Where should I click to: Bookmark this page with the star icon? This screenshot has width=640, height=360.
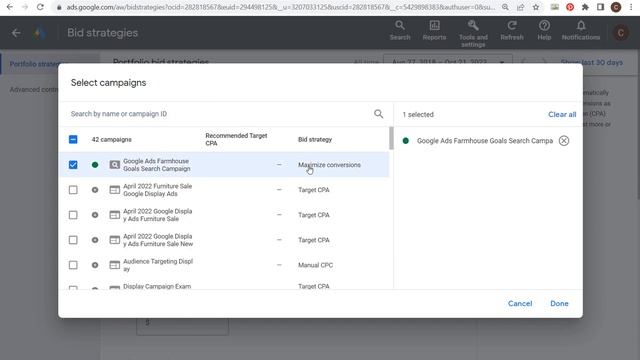click(x=536, y=7)
